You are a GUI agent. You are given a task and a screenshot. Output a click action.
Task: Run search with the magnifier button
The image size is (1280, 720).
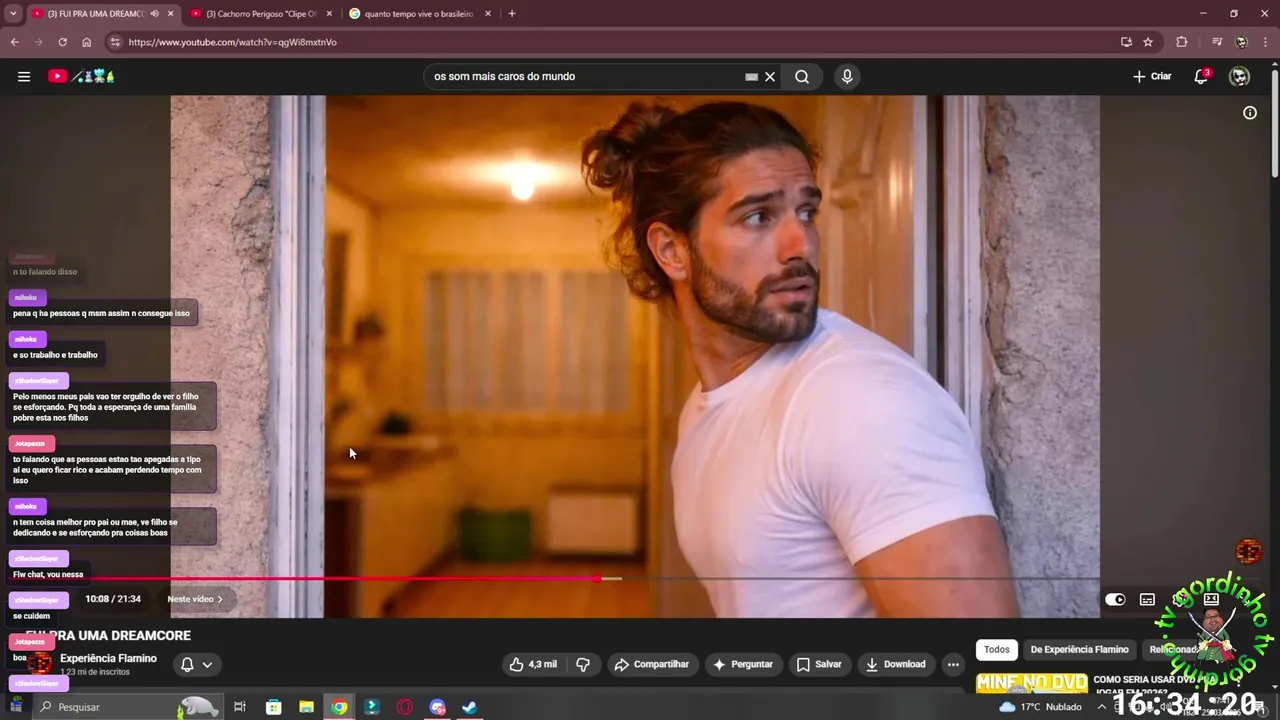coord(802,76)
